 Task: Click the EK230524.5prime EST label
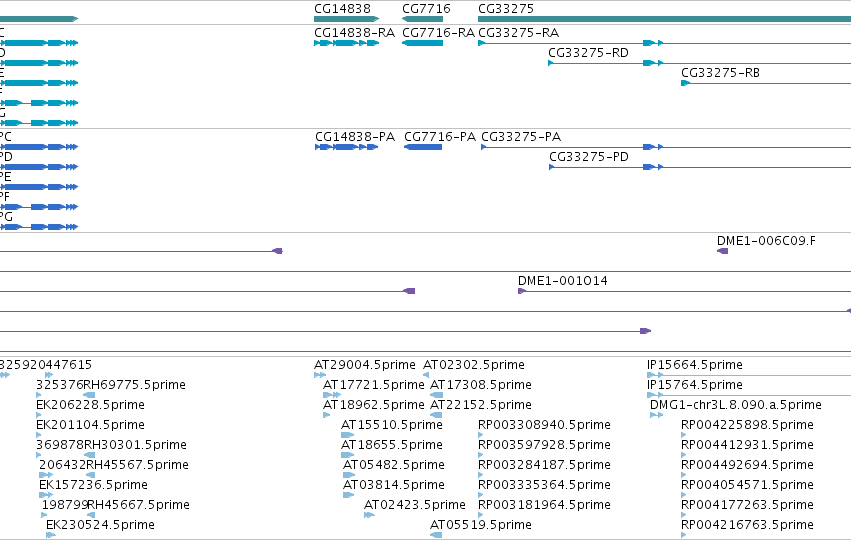pos(100,525)
